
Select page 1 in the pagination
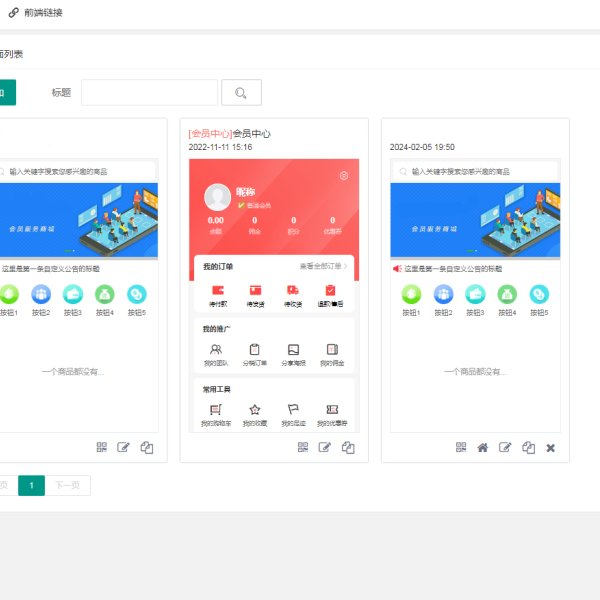tap(31, 485)
